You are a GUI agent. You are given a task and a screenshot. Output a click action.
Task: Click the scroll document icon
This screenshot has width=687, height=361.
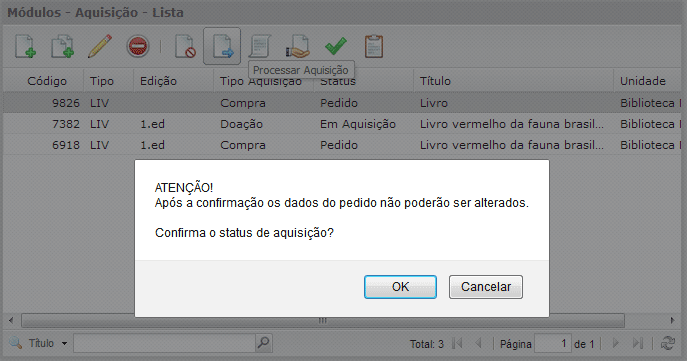(x=260, y=46)
